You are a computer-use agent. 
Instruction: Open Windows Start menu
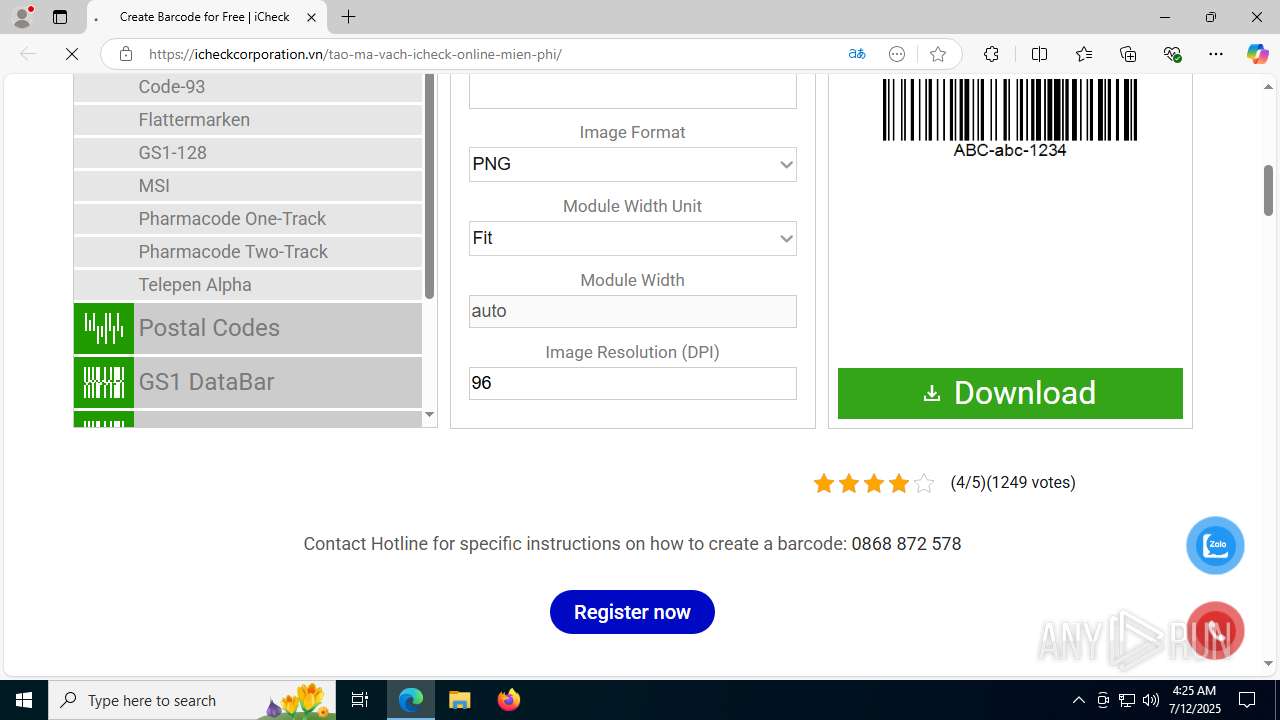coord(24,700)
